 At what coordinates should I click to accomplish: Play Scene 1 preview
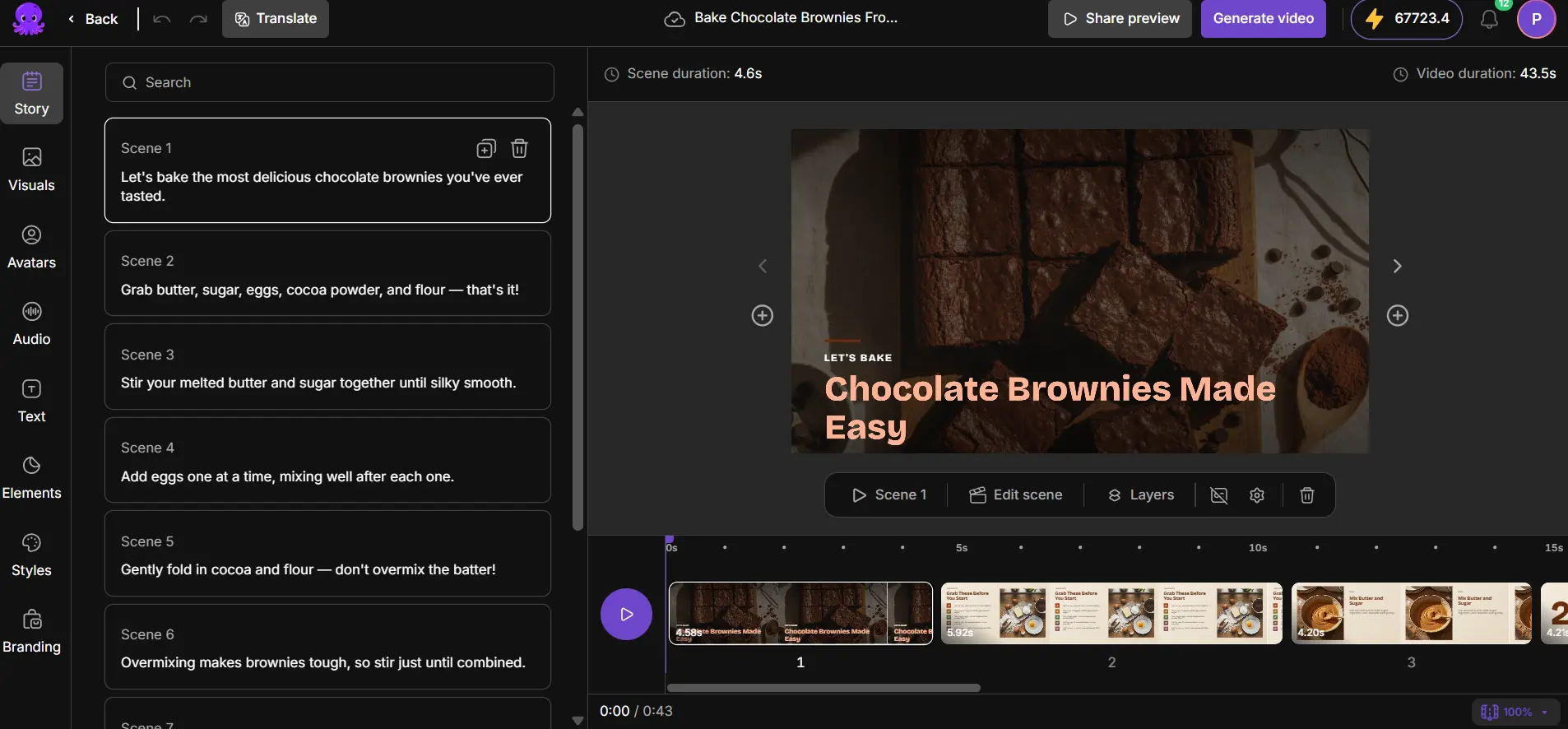(x=889, y=495)
